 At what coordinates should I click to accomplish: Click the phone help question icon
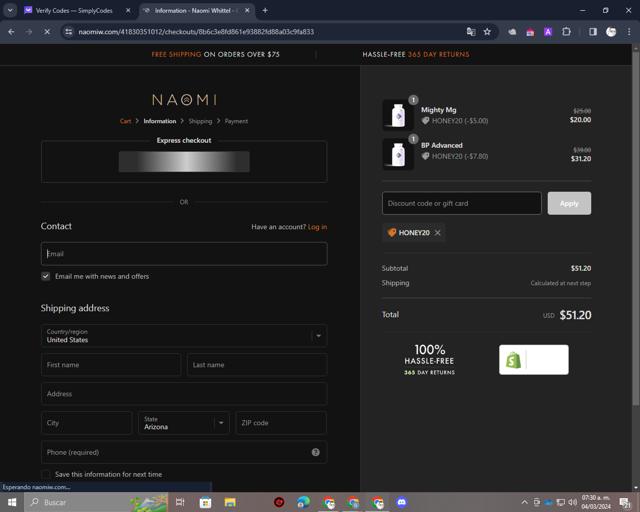click(x=316, y=452)
